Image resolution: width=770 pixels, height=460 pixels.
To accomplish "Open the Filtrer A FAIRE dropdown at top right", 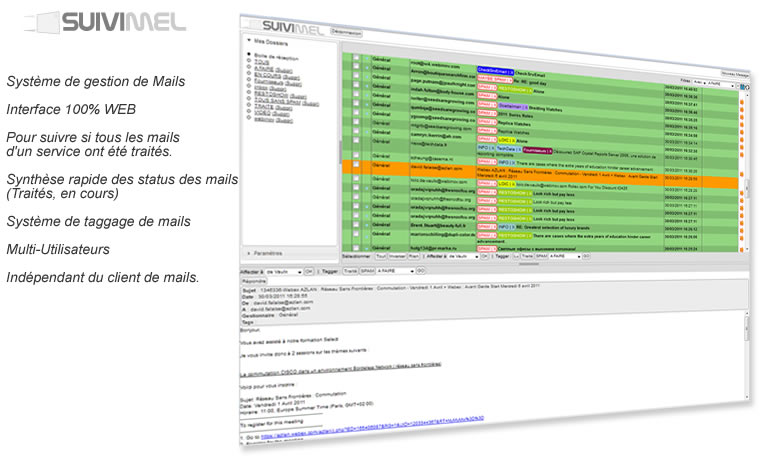I will click(x=722, y=84).
